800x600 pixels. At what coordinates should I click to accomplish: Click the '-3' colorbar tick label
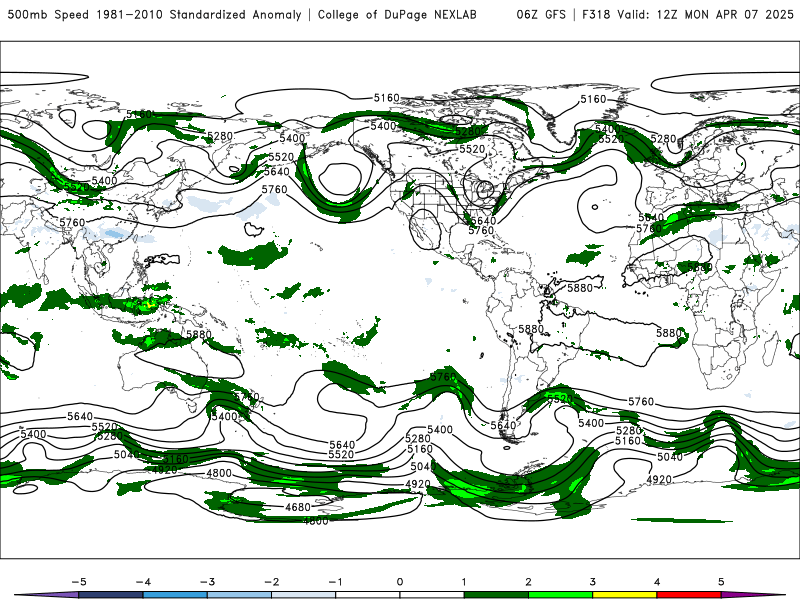(207, 582)
